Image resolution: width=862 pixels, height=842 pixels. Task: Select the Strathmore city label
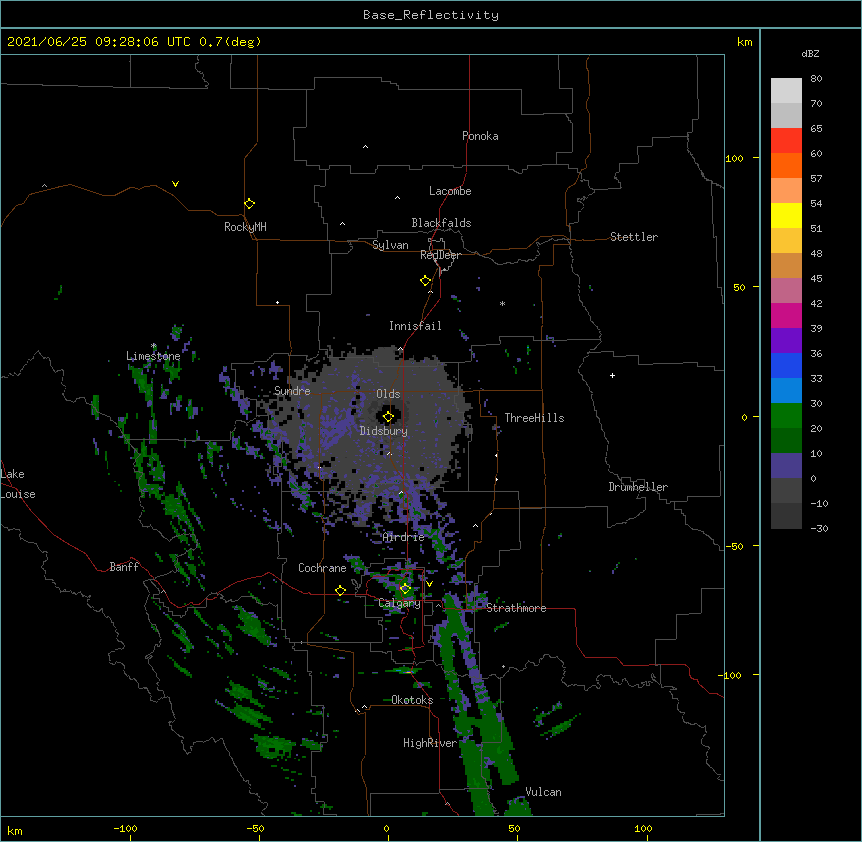[516, 608]
